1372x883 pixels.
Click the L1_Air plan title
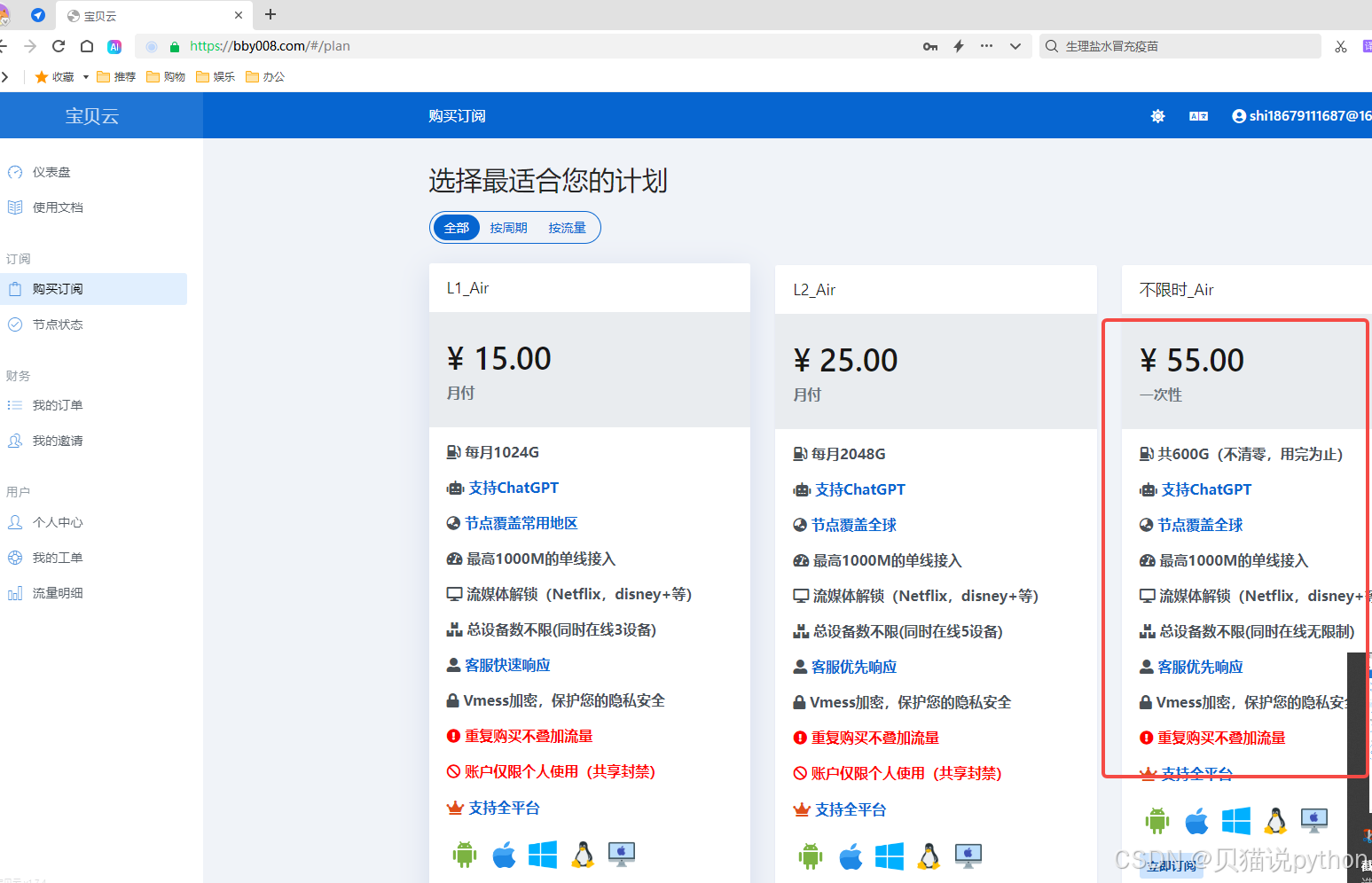[x=468, y=288]
